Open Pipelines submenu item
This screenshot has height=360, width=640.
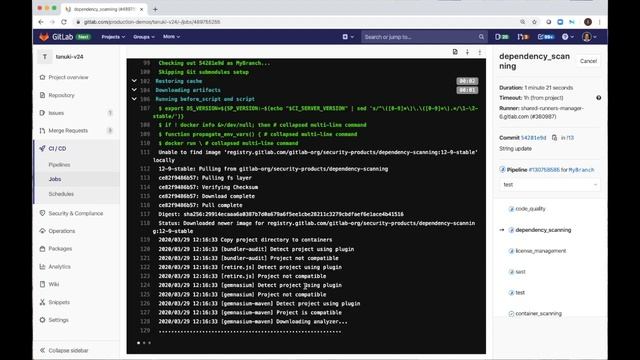tap(59, 165)
